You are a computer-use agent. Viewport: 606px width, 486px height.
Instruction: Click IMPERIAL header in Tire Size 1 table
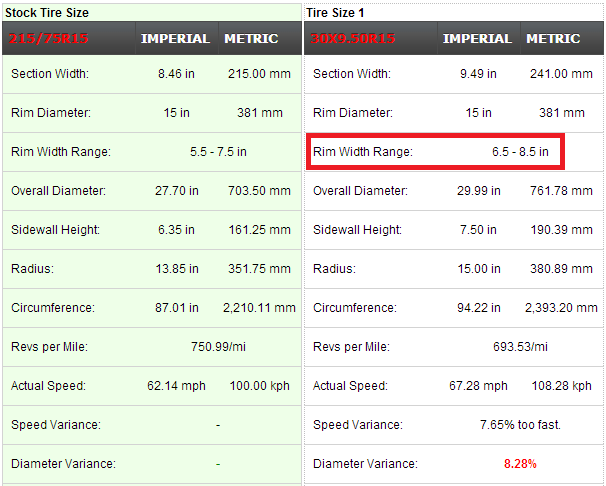pos(477,39)
